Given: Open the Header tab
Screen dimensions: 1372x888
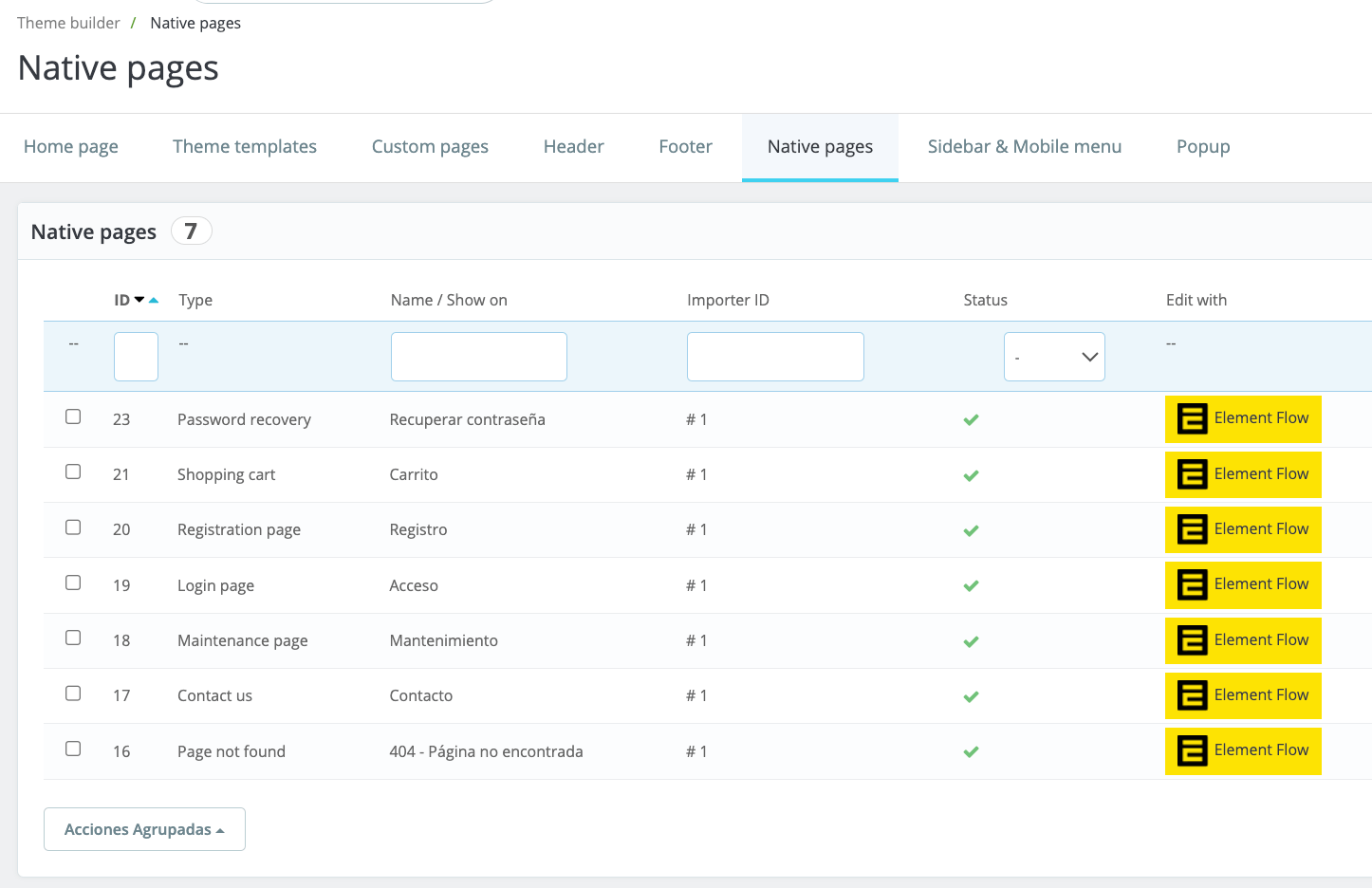Looking at the screenshot, I should tap(574, 147).
